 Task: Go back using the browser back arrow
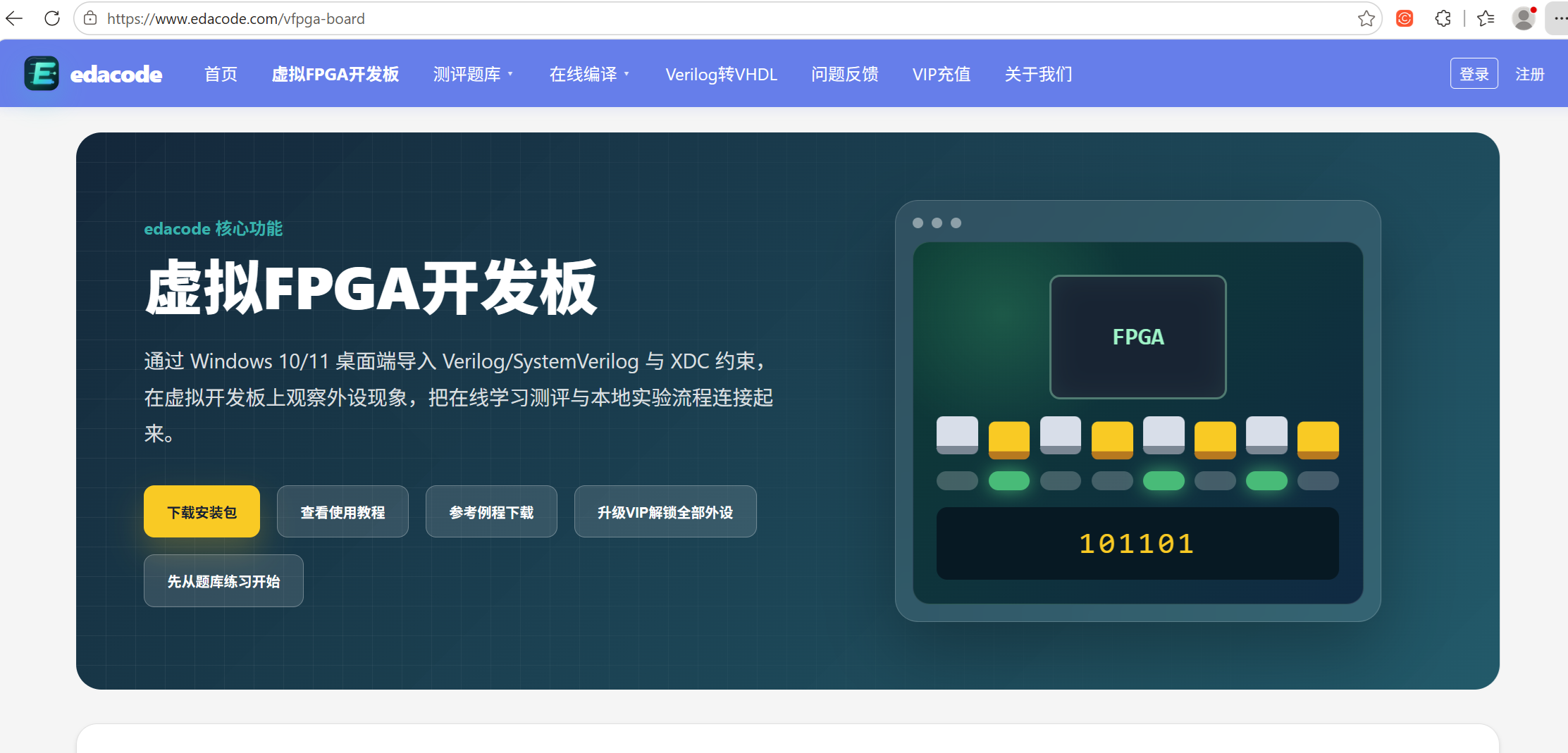pos(15,18)
